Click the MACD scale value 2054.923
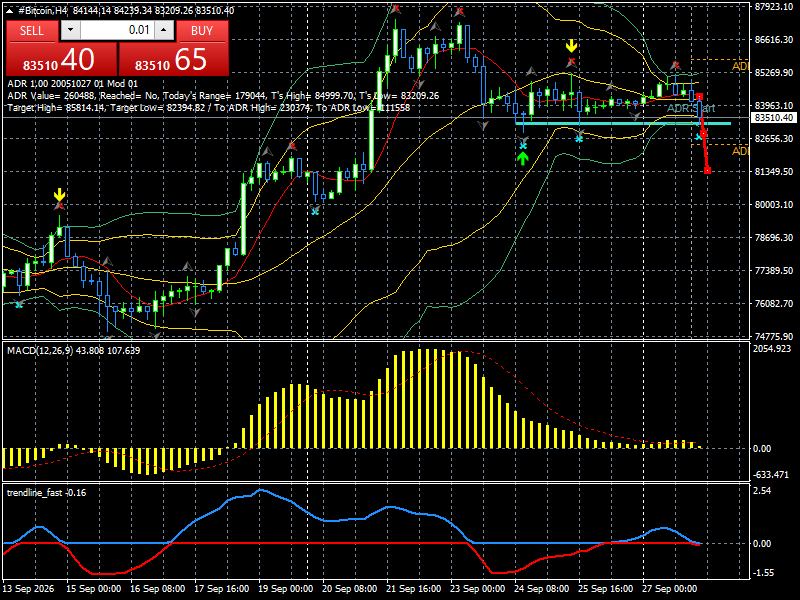The image size is (800, 600). click(772, 348)
